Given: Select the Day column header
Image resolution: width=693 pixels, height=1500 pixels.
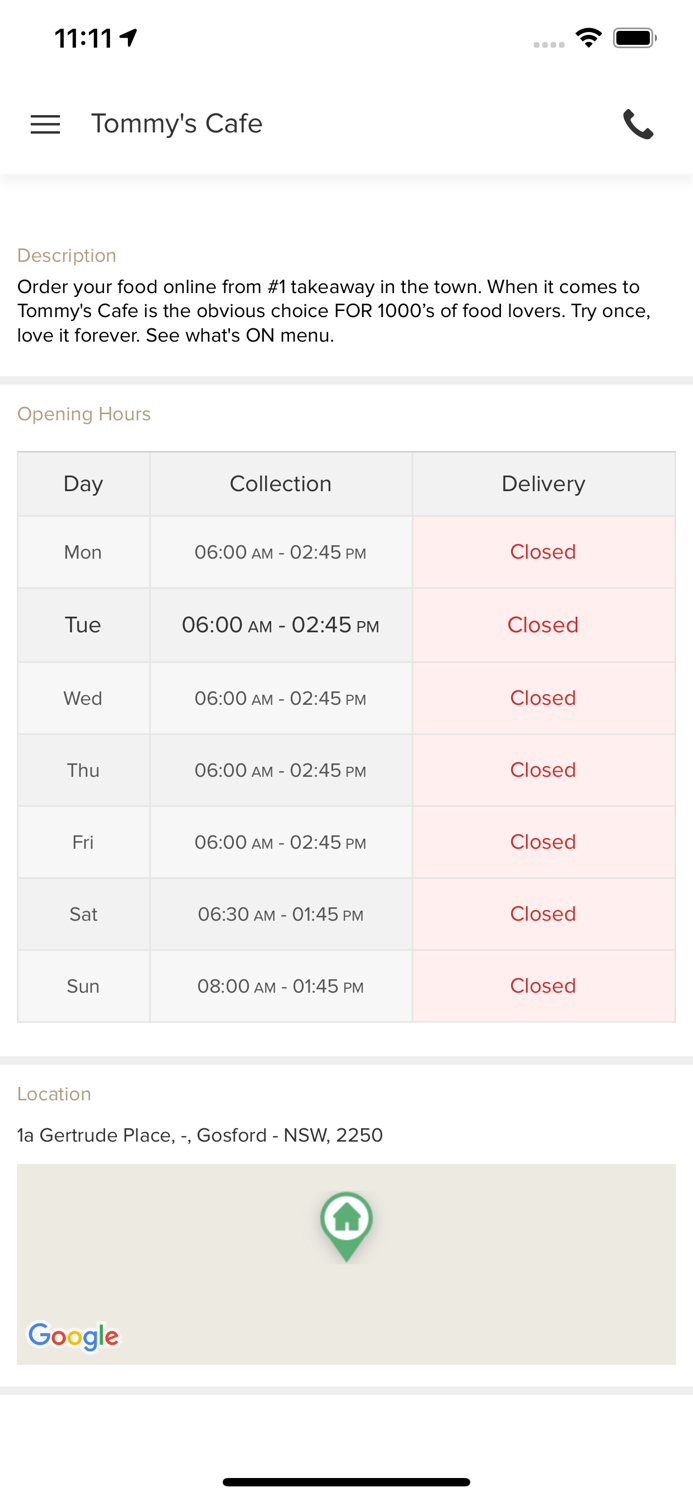Looking at the screenshot, I should click(x=83, y=484).
